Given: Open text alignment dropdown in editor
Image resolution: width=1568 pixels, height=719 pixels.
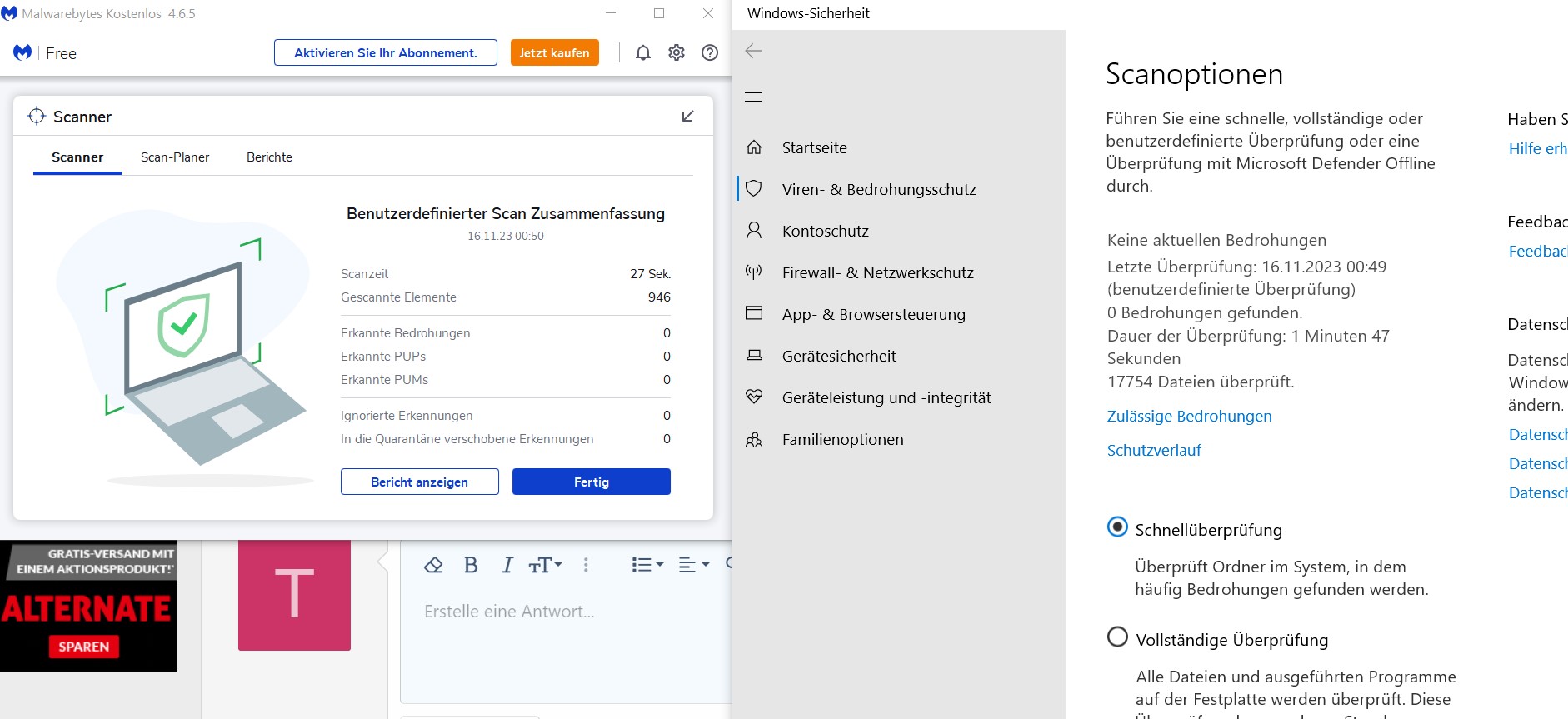Looking at the screenshot, I should click(693, 565).
